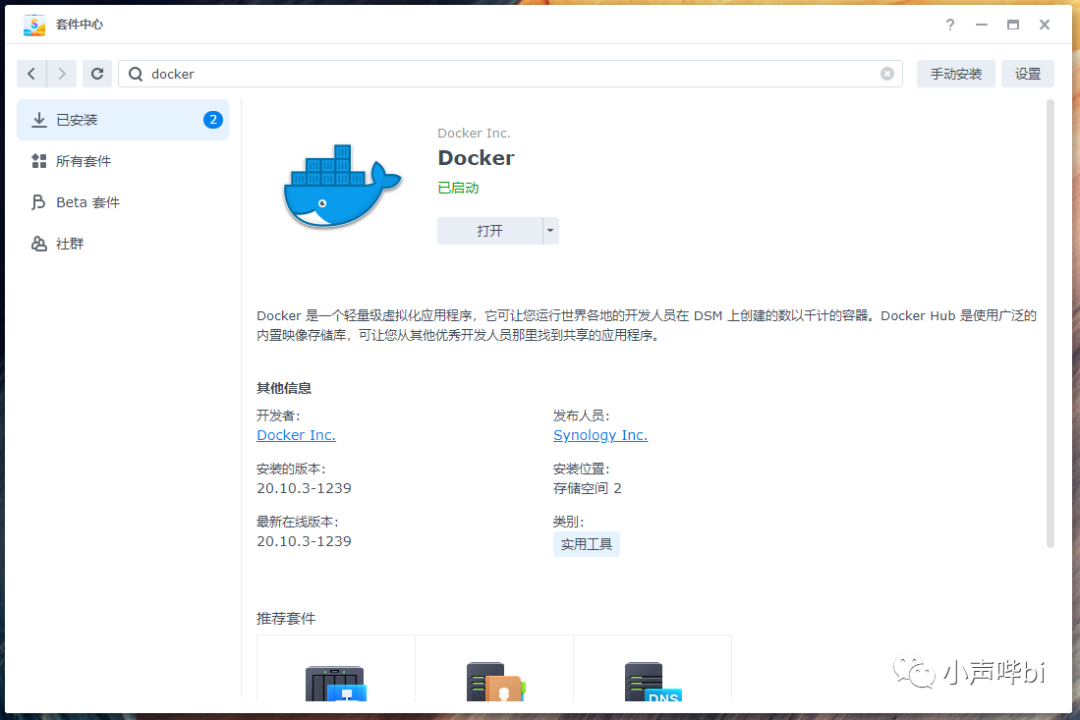The image size is (1080, 720).
Task: Open the first recommended package with NAS icon
Action: click(336, 670)
